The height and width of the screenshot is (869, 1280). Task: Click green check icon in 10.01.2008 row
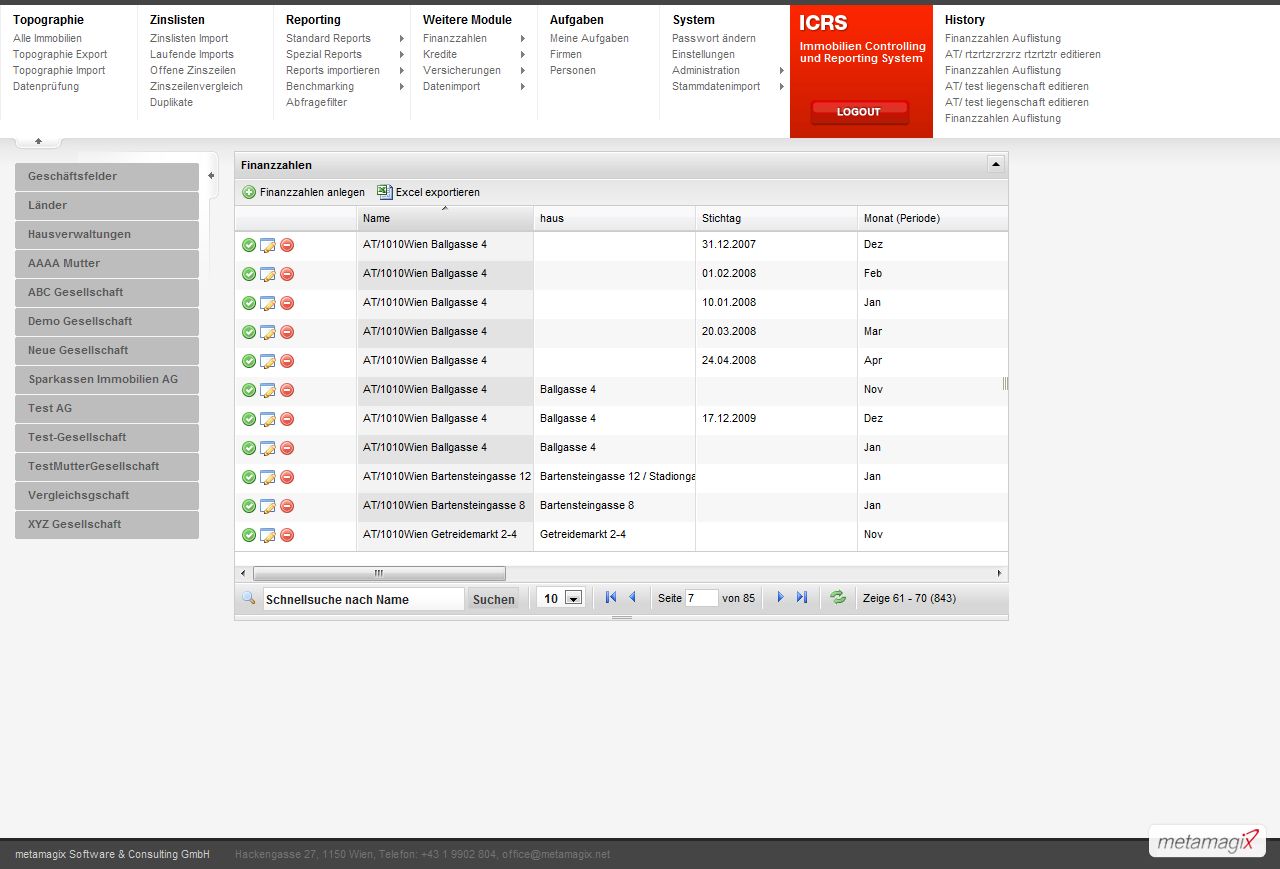point(249,303)
